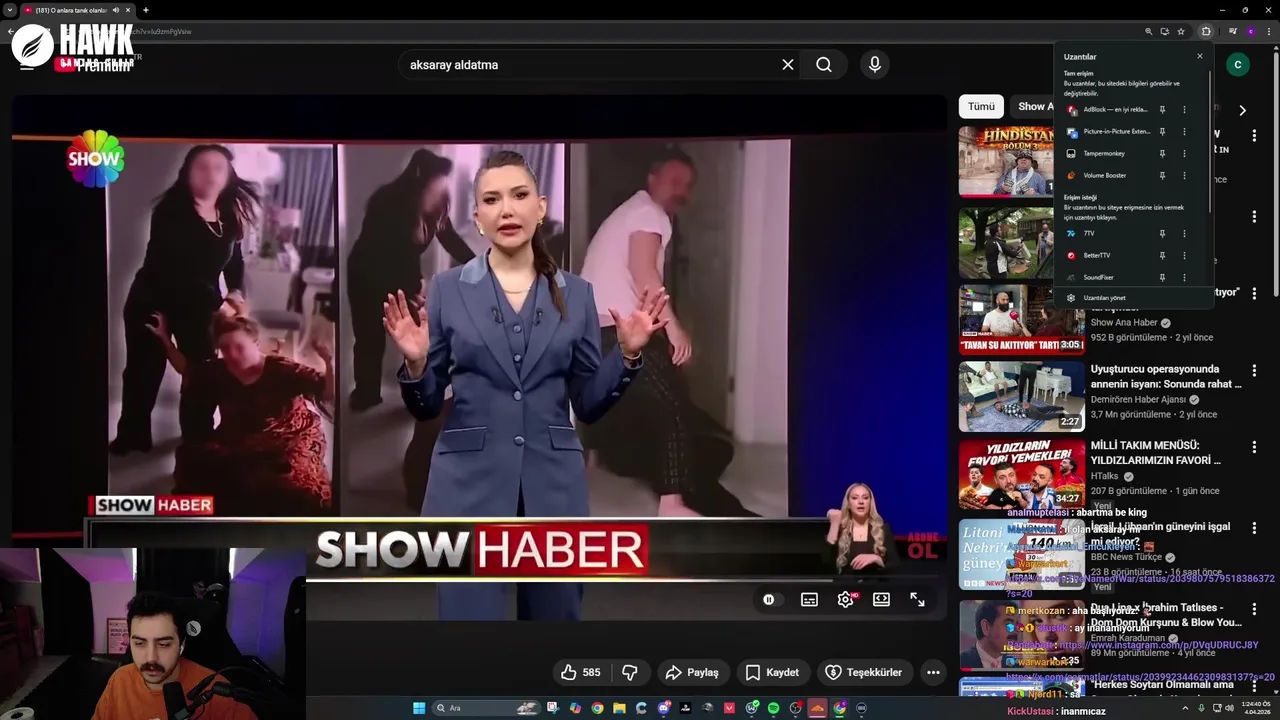Viewport: 1280px width, 720px height.
Task: Click Chrome extensions puzzle icon
Action: point(1206,31)
